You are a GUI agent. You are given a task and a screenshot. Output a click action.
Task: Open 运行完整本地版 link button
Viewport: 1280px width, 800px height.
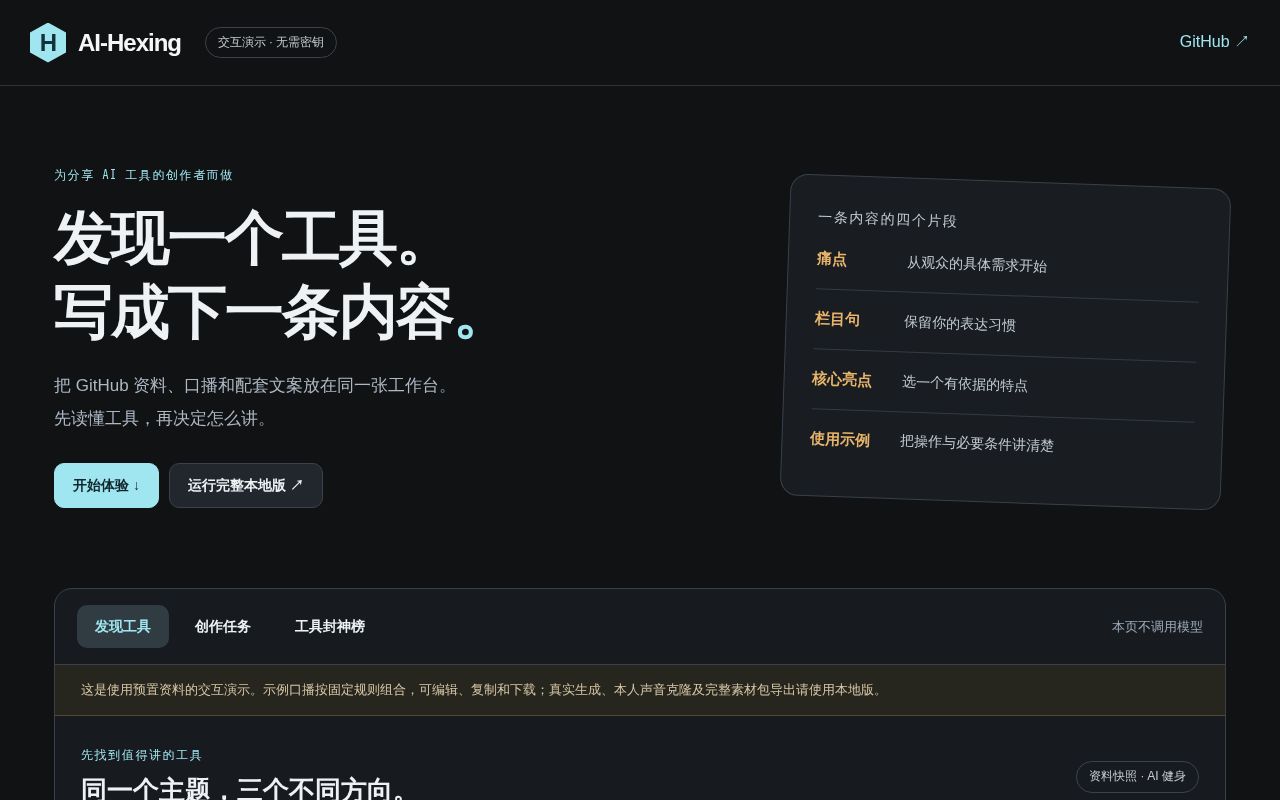point(246,485)
